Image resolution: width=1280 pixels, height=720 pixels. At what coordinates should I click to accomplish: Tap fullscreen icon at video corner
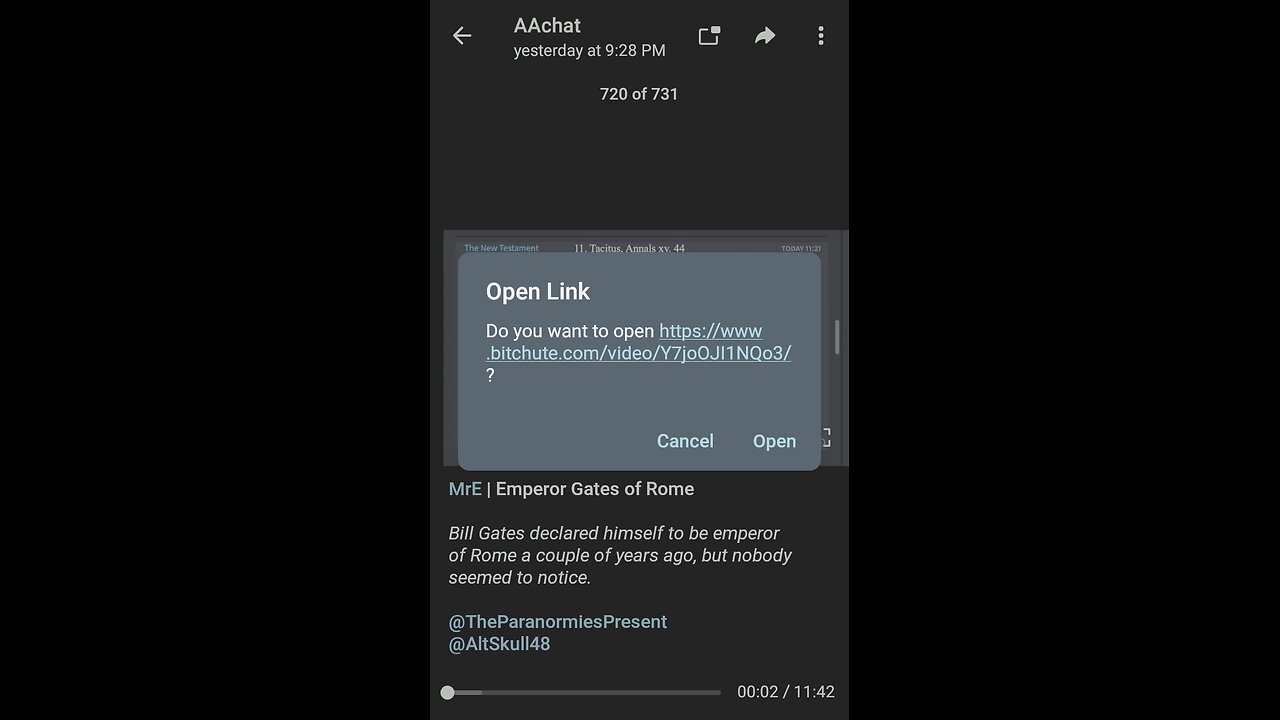point(825,437)
